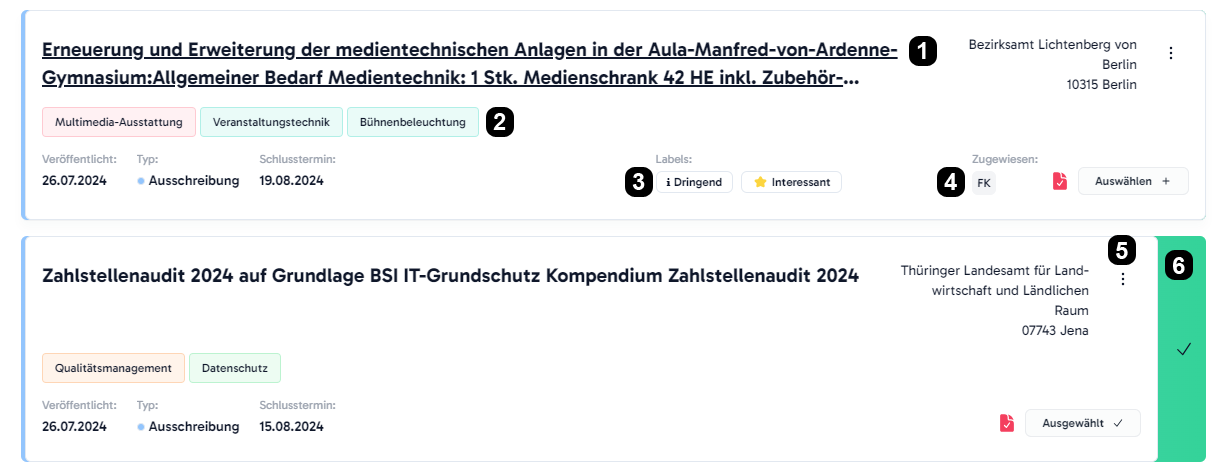This screenshot has height=470, width=1223.
Task: Select the Veranstaltungstechnik tag
Action: point(271,122)
